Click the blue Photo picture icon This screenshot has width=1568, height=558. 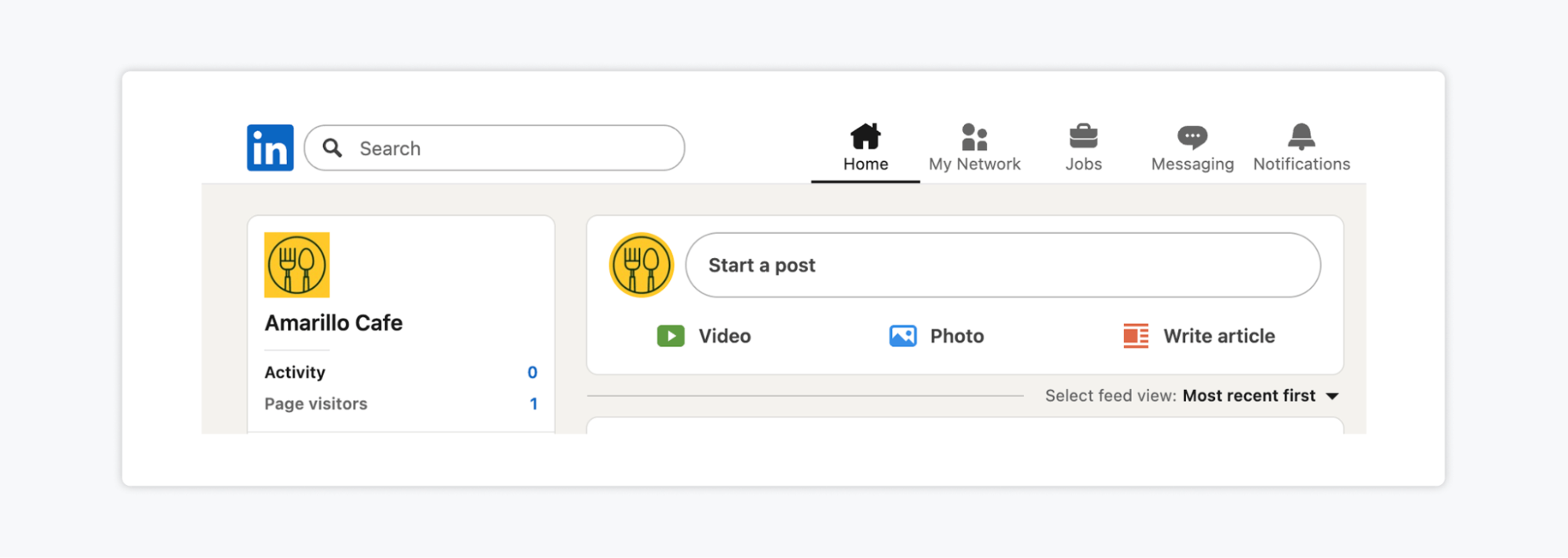coord(903,336)
